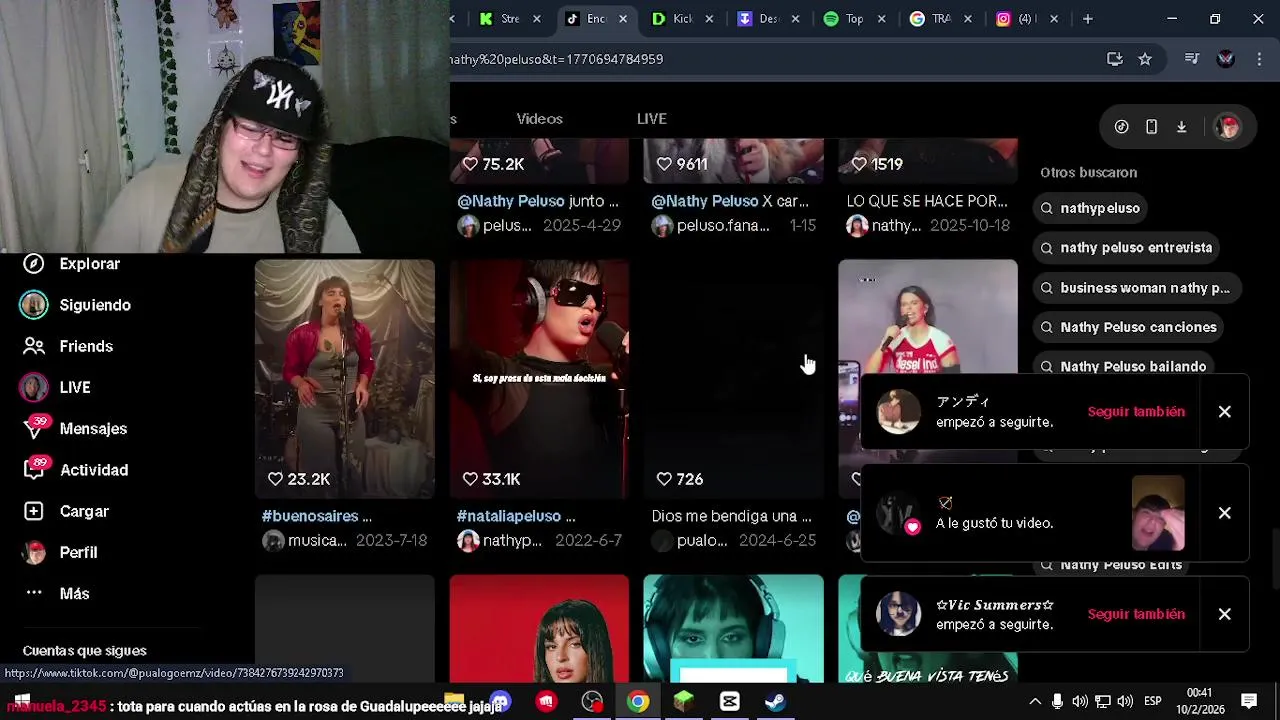Viewport: 1280px width, 720px height.
Task: Select suggestion business woman nathy p...
Action: (x=1135, y=288)
